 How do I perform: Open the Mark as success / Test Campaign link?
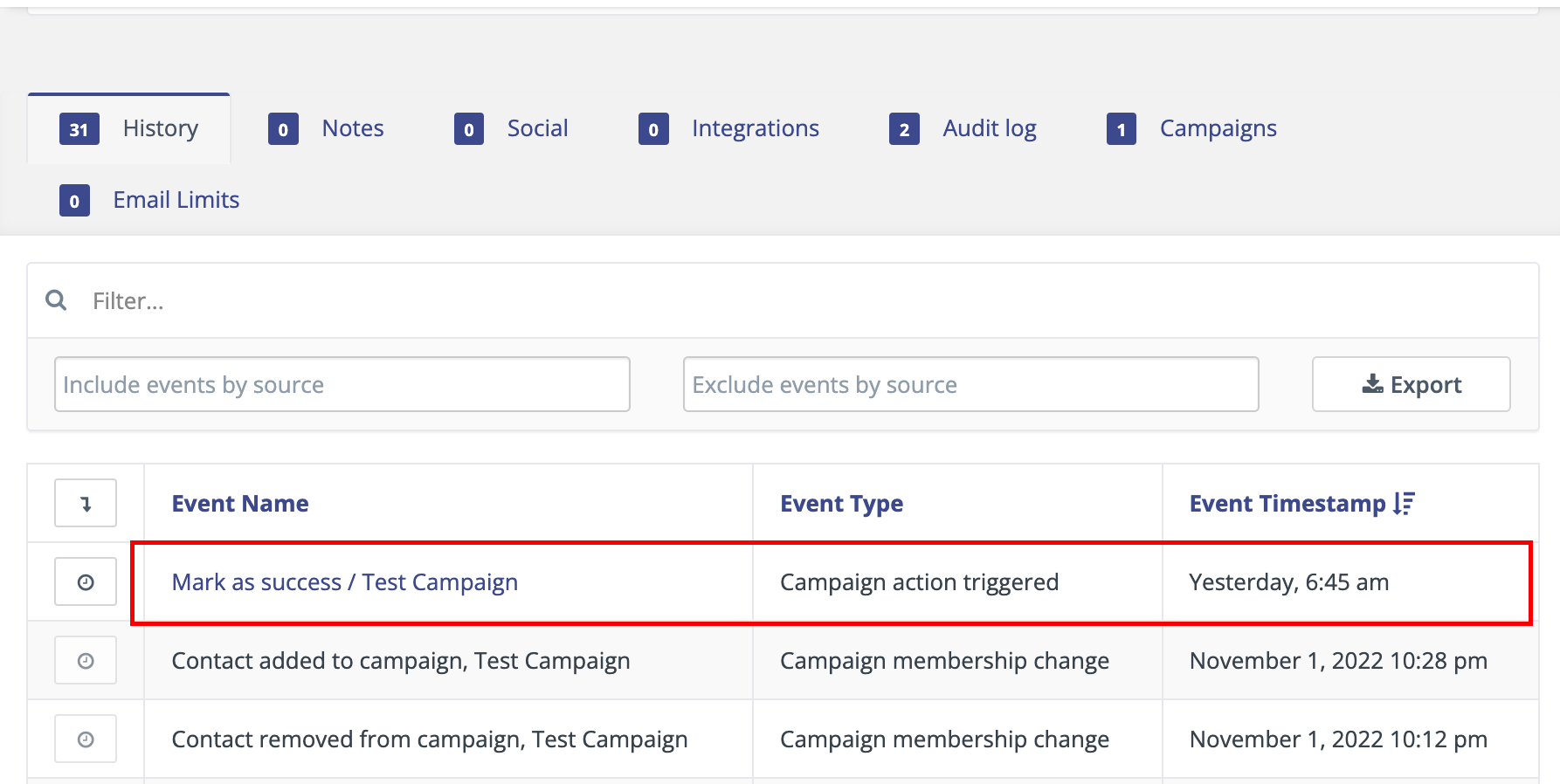click(344, 581)
